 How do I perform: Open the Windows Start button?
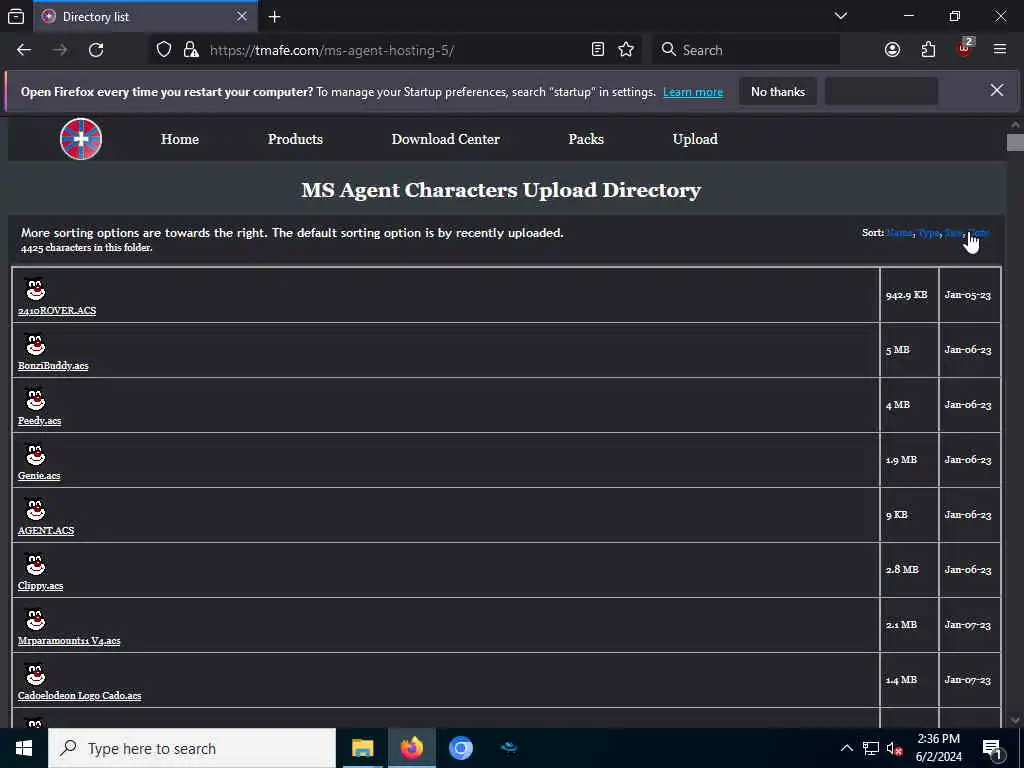24,748
